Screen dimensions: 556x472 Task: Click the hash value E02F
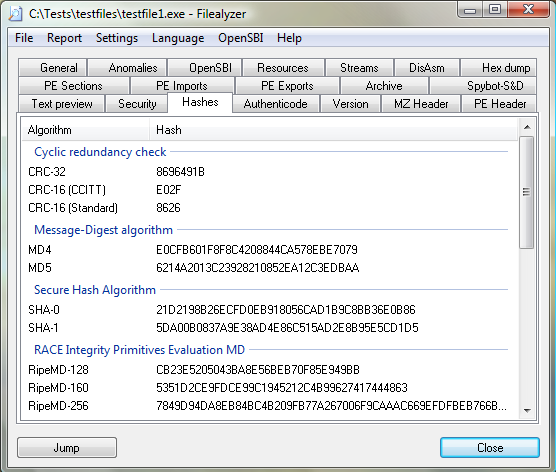168,190
